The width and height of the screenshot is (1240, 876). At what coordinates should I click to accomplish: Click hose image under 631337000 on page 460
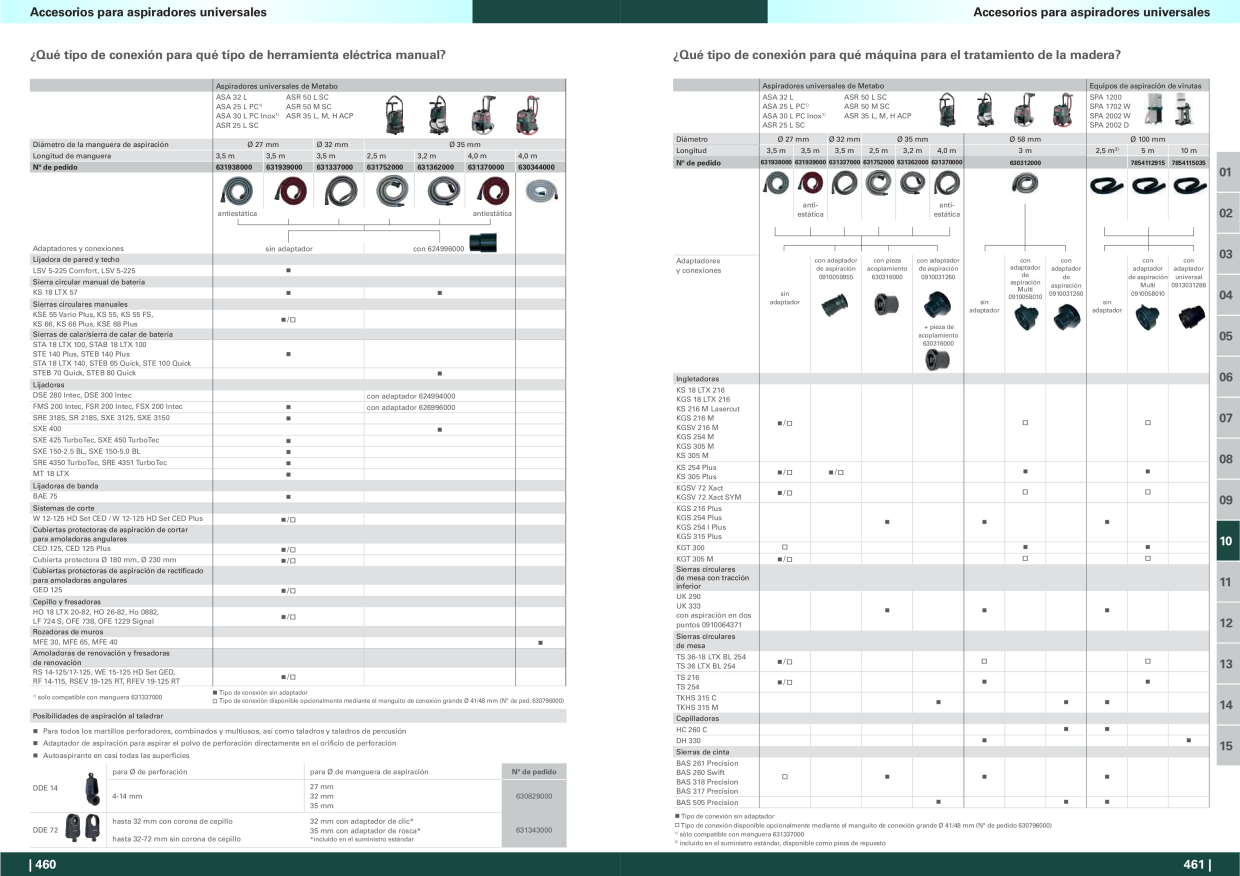(x=340, y=192)
